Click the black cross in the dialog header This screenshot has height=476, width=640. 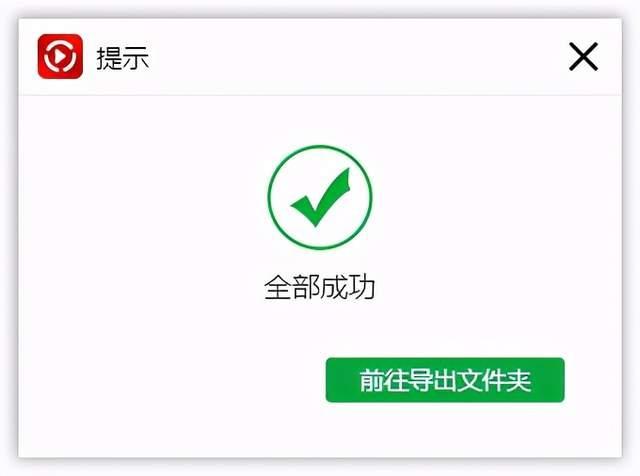(583, 56)
